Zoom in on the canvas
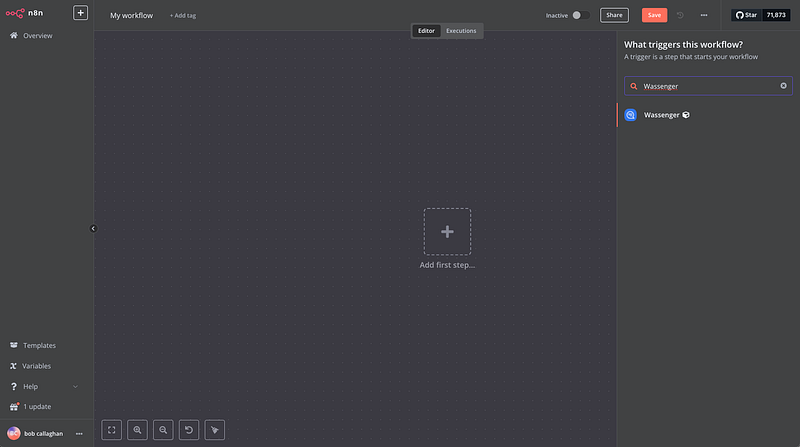This screenshot has width=800, height=447. (138, 430)
